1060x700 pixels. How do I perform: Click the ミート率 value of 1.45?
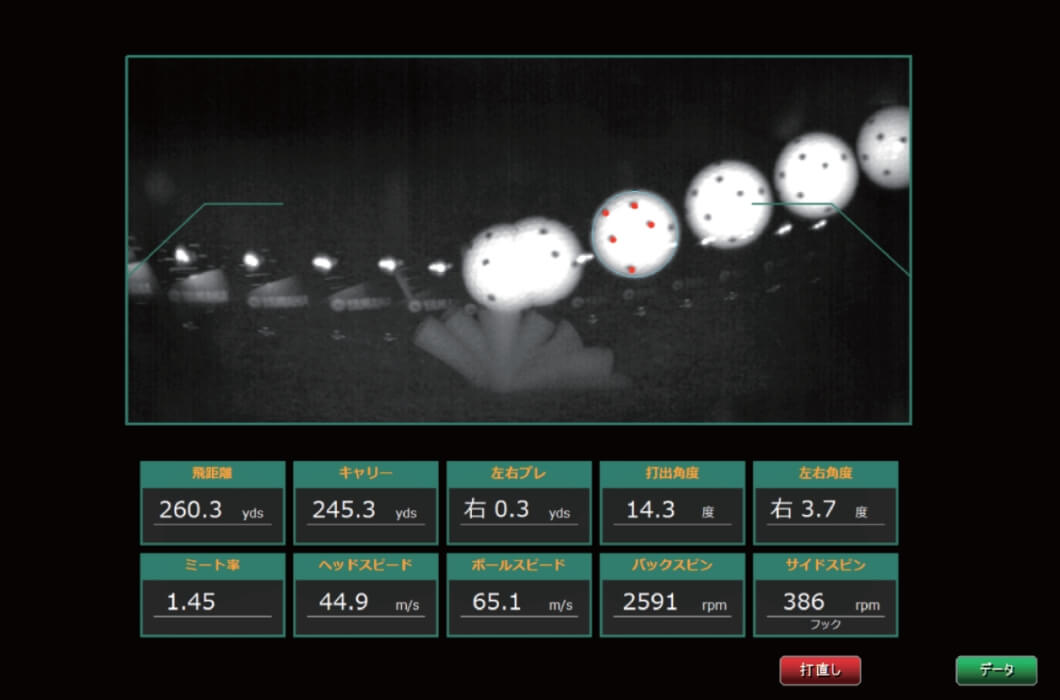pos(212,603)
